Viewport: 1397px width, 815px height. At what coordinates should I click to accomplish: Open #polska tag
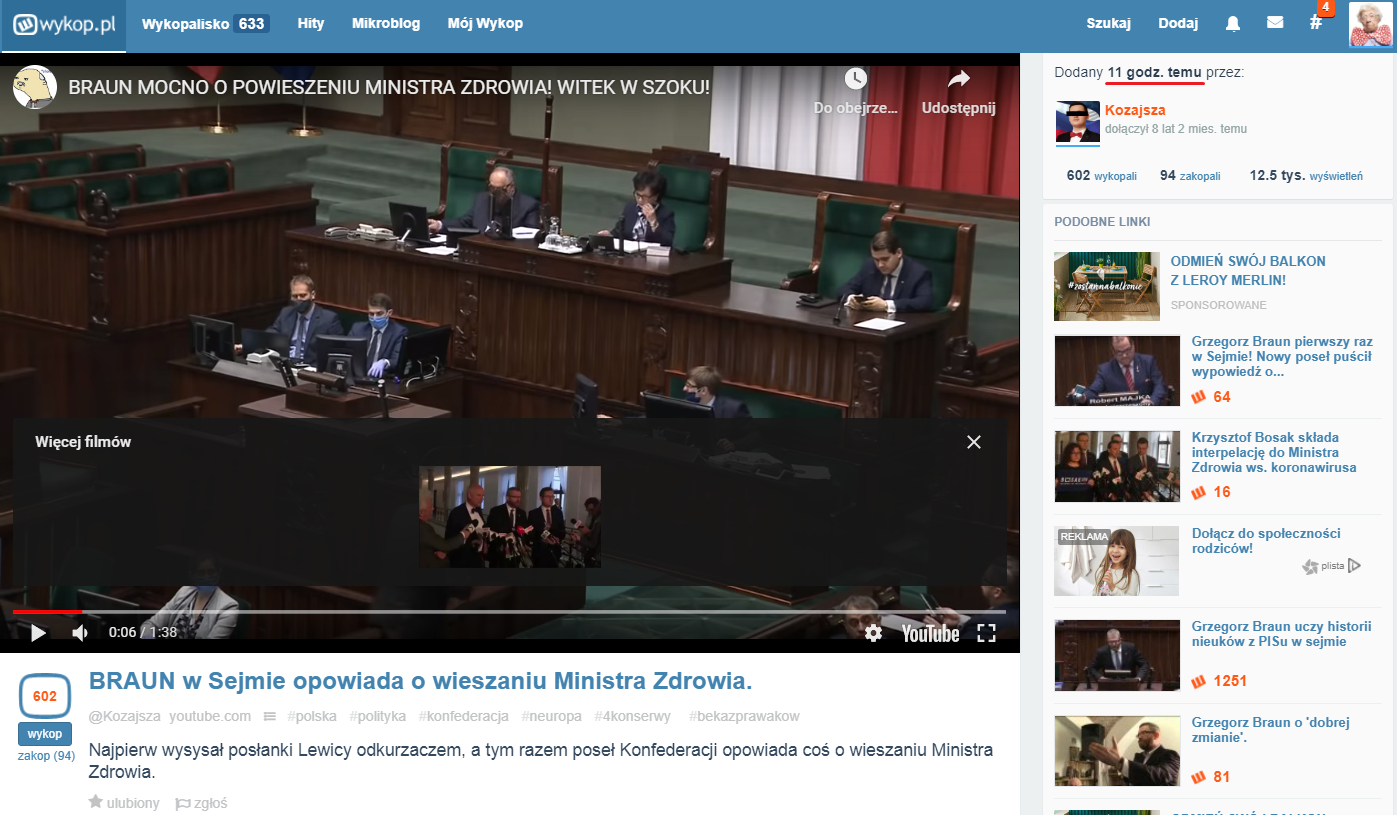(x=312, y=716)
